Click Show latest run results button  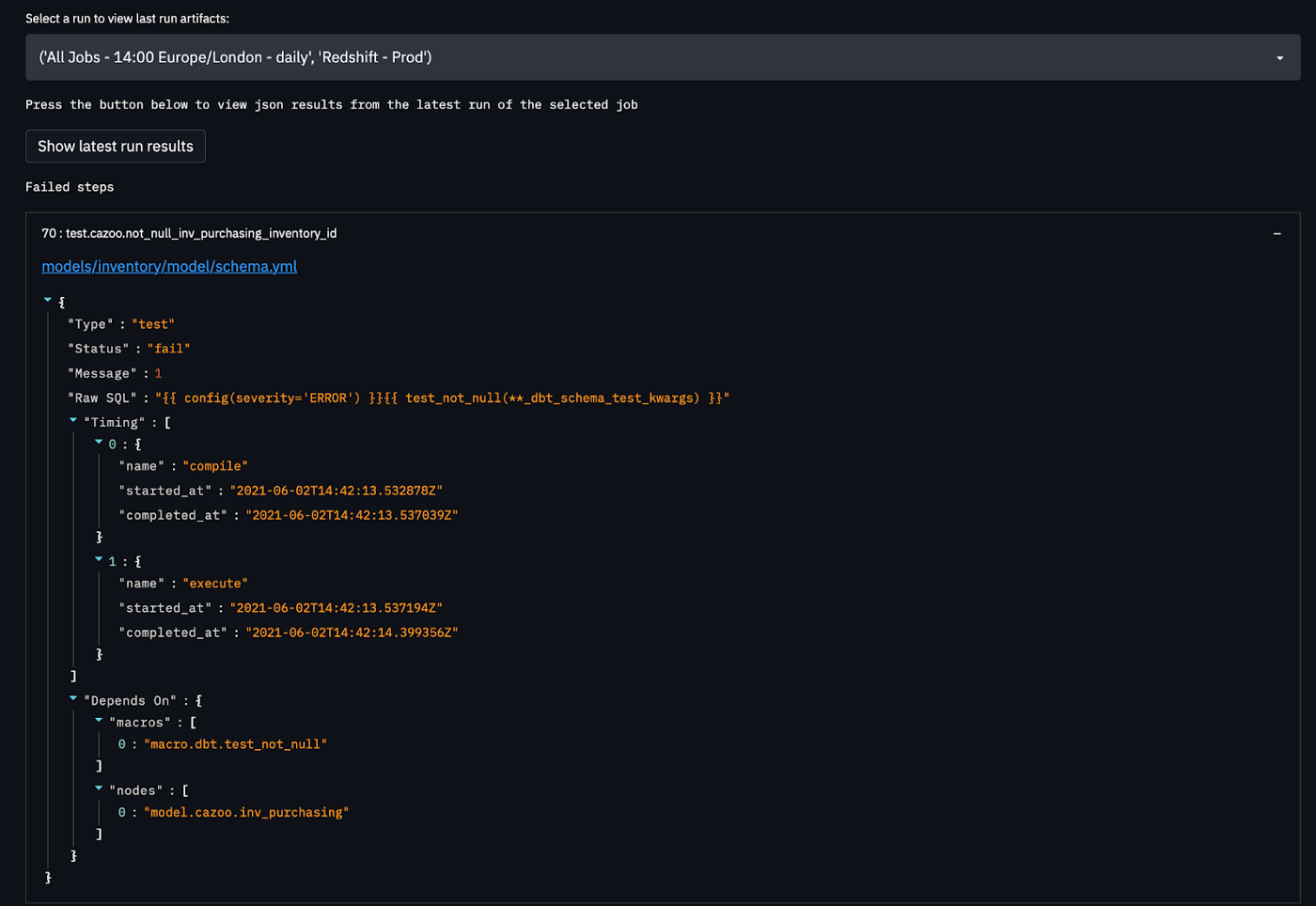tap(116, 147)
